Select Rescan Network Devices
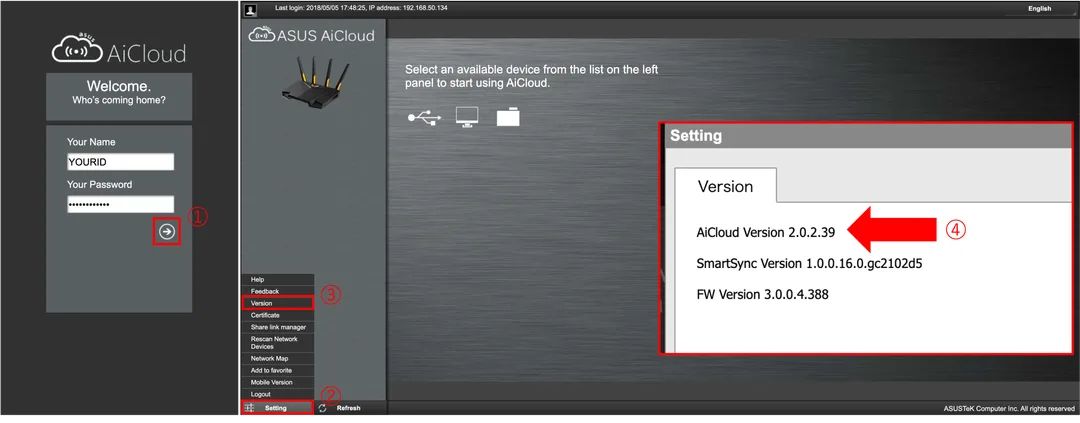The image size is (1080, 423). point(278,342)
